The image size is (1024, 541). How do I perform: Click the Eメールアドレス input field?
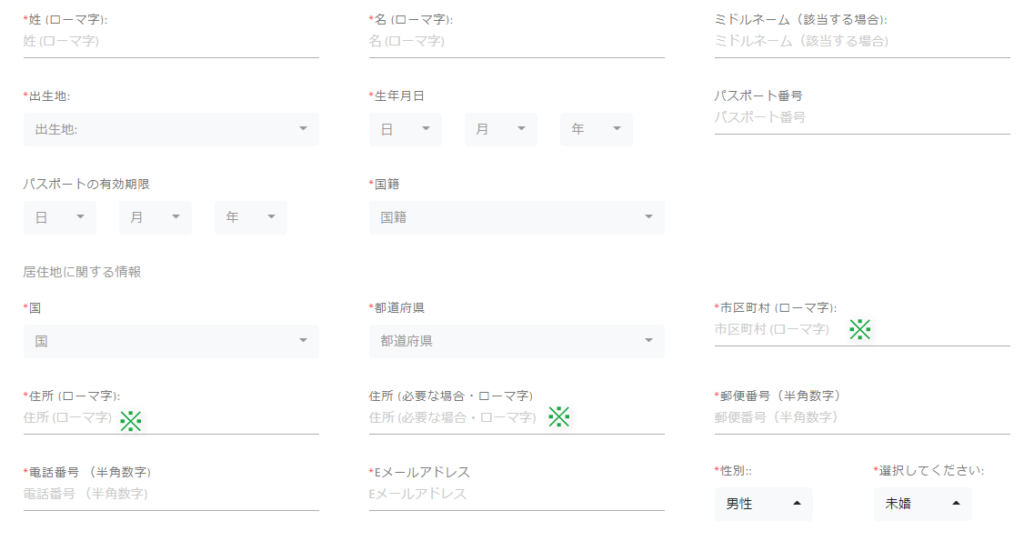[517, 495]
